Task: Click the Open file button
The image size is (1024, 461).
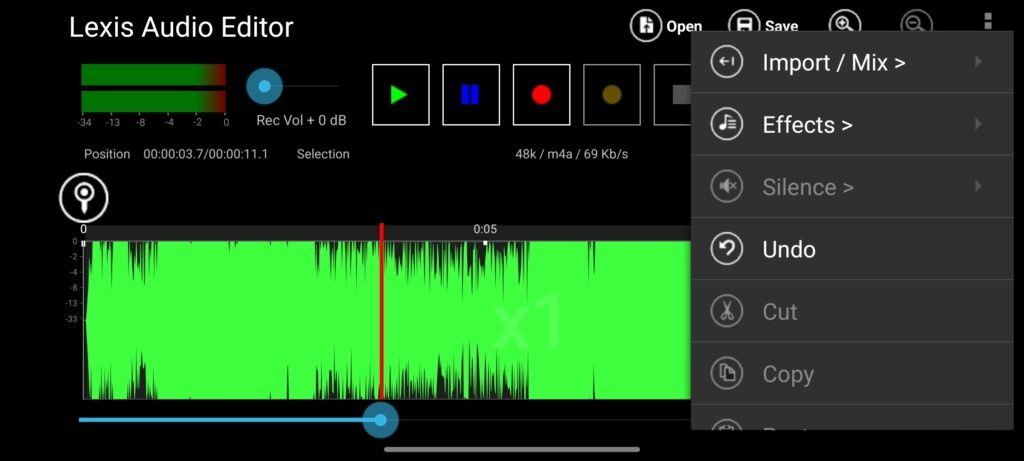Action: 666,26
